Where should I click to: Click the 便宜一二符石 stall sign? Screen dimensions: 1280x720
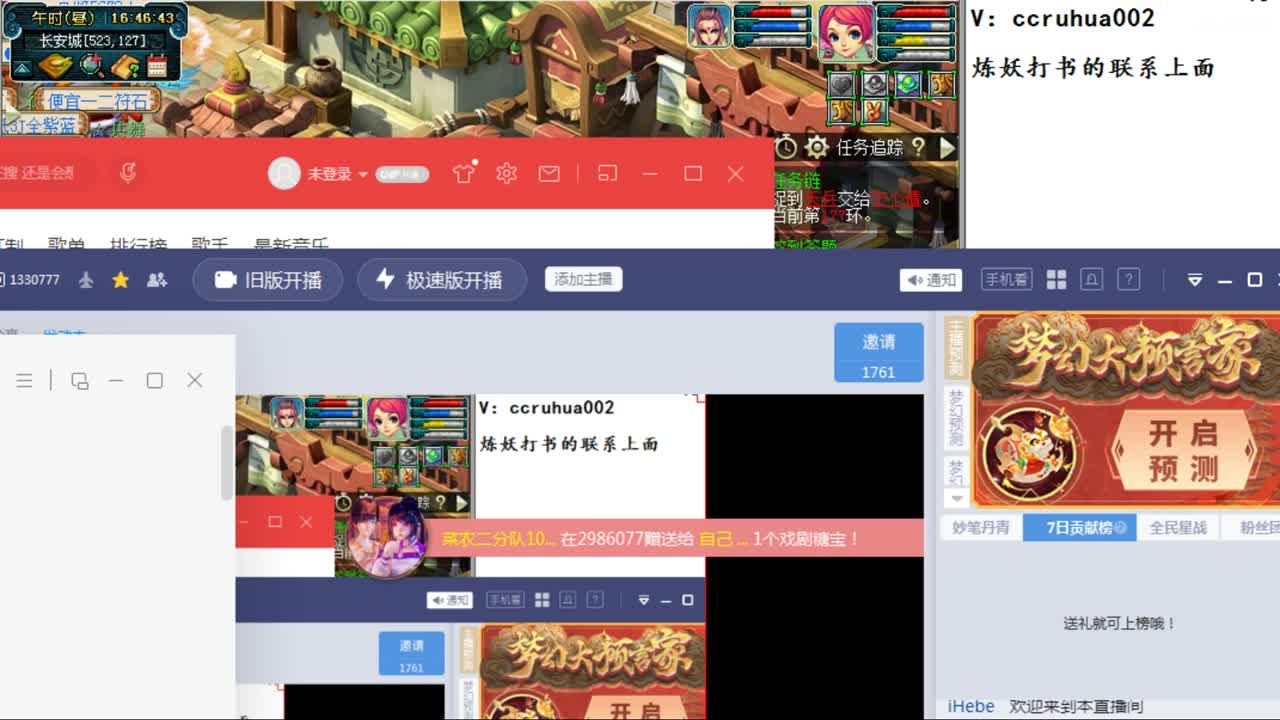click(x=97, y=101)
